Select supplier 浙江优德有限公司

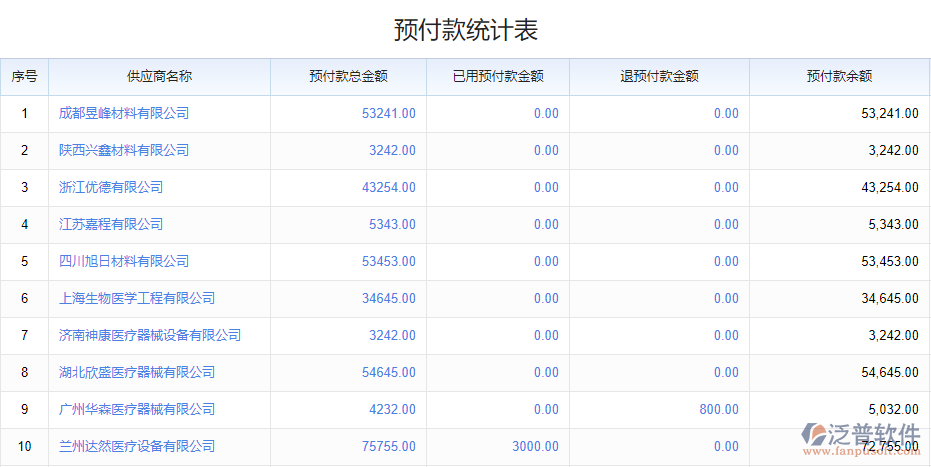coord(111,187)
